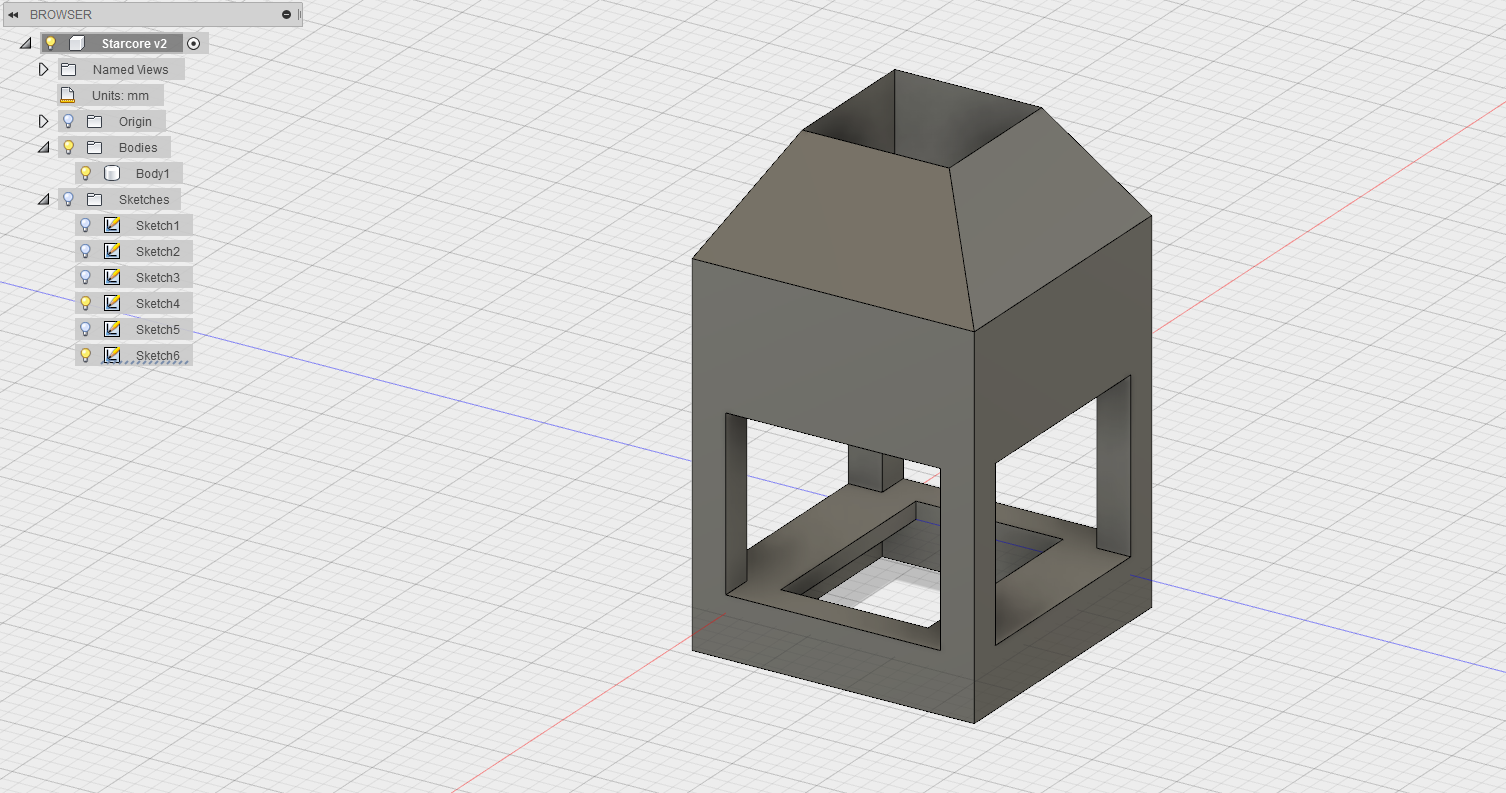
Task: Click the Bodies folder icon
Action: (95, 147)
